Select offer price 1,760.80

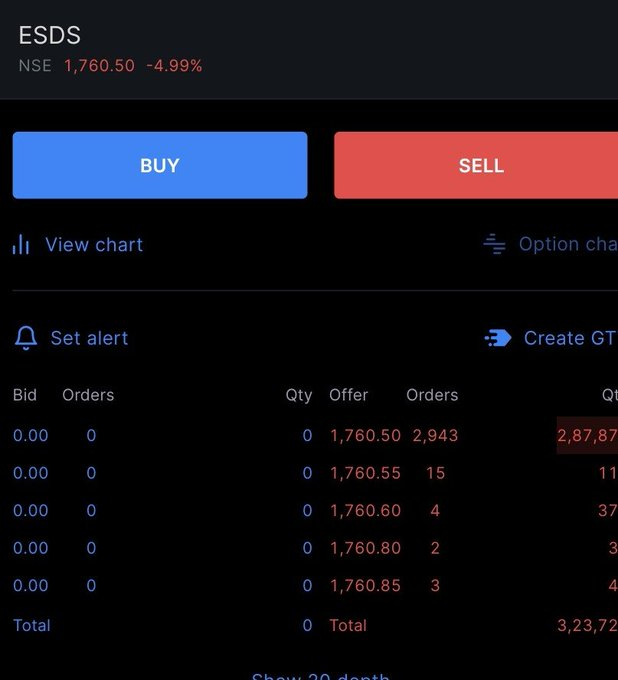tap(366, 548)
